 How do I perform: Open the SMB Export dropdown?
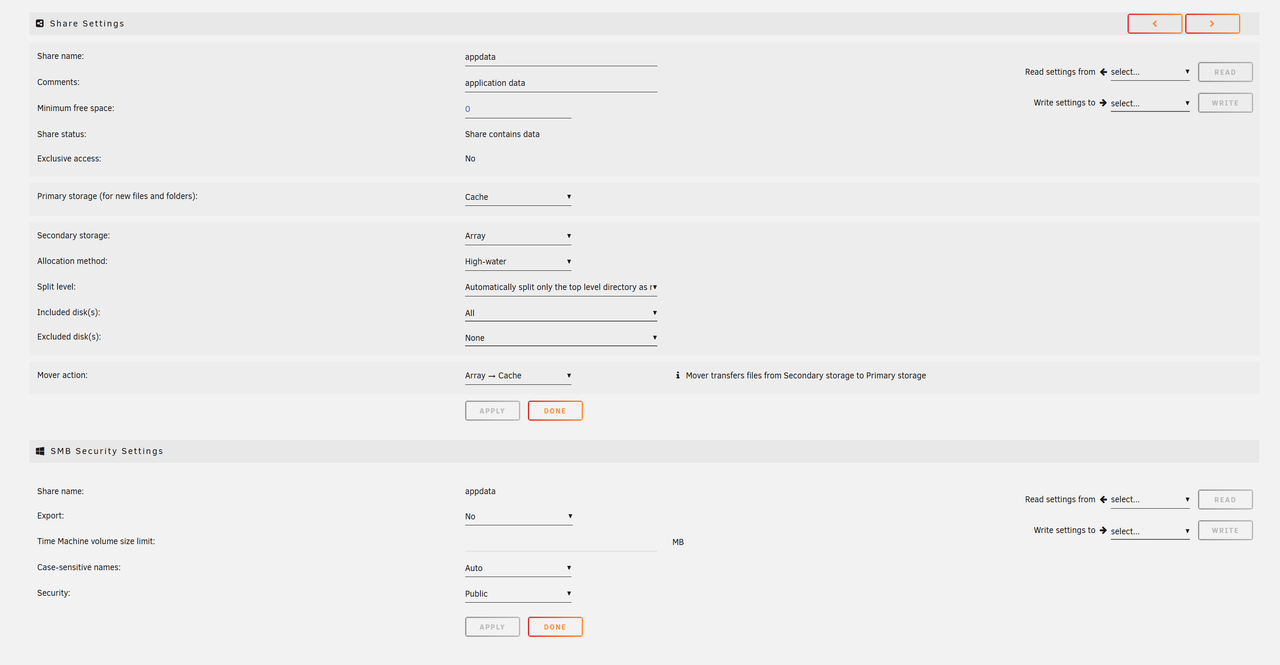pyautogui.click(x=518, y=517)
